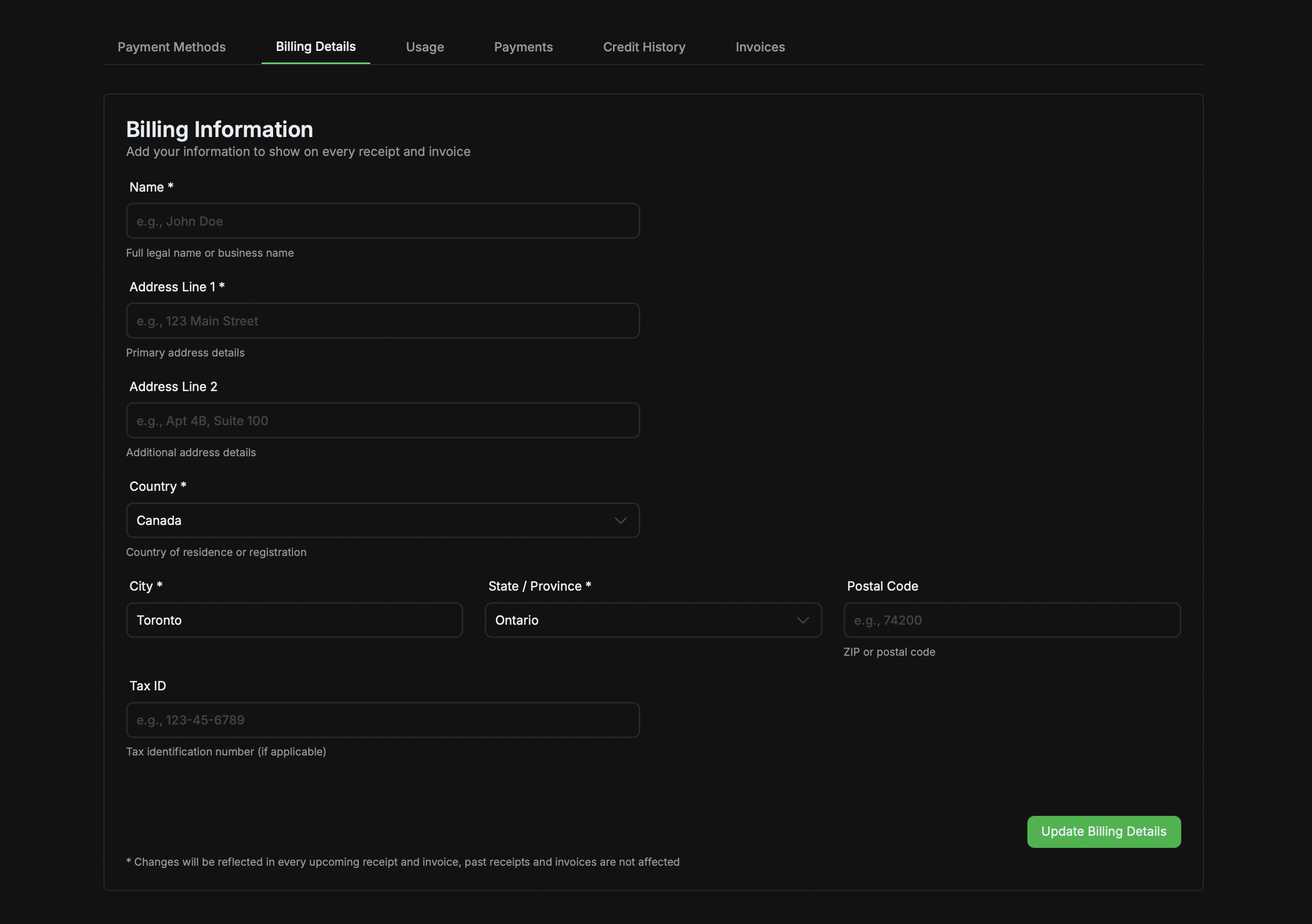Image resolution: width=1312 pixels, height=924 pixels.
Task: Click the 'City *' label
Action: point(147,586)
